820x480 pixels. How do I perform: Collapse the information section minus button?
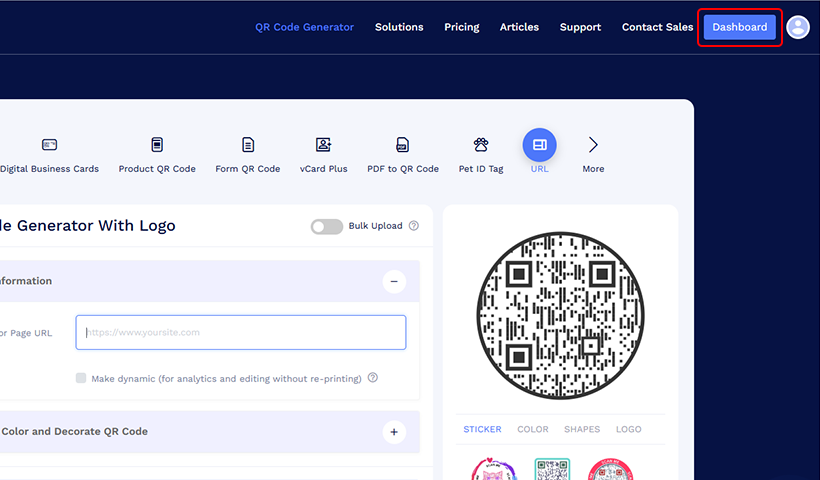394,281
